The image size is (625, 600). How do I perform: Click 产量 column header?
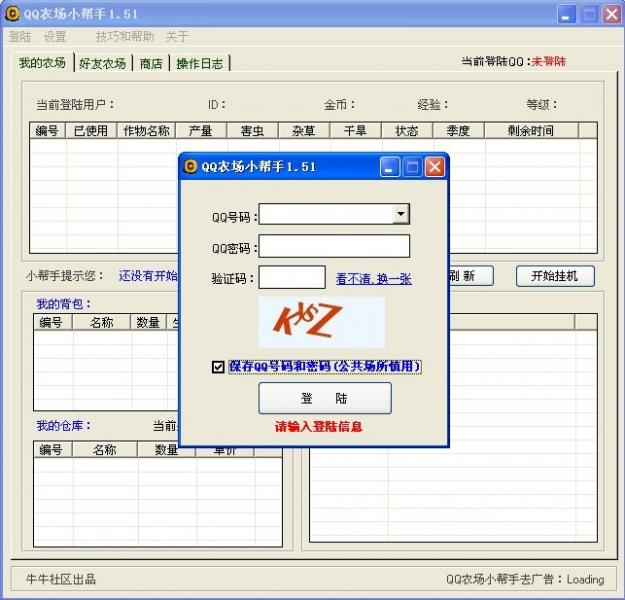click(x=201, y=130)
